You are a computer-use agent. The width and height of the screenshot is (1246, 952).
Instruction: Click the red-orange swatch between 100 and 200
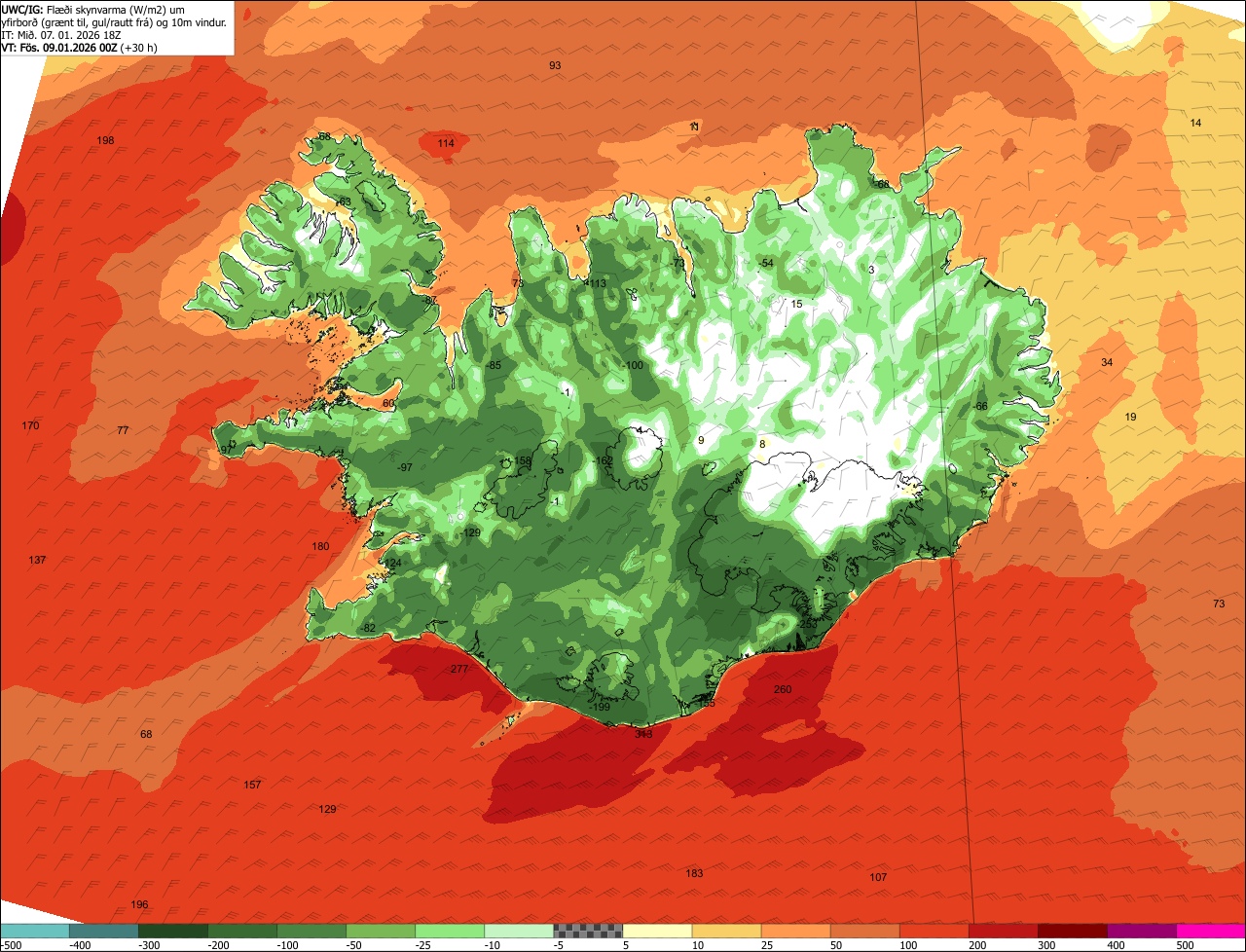pyautogui.click(x=934, y=930)
